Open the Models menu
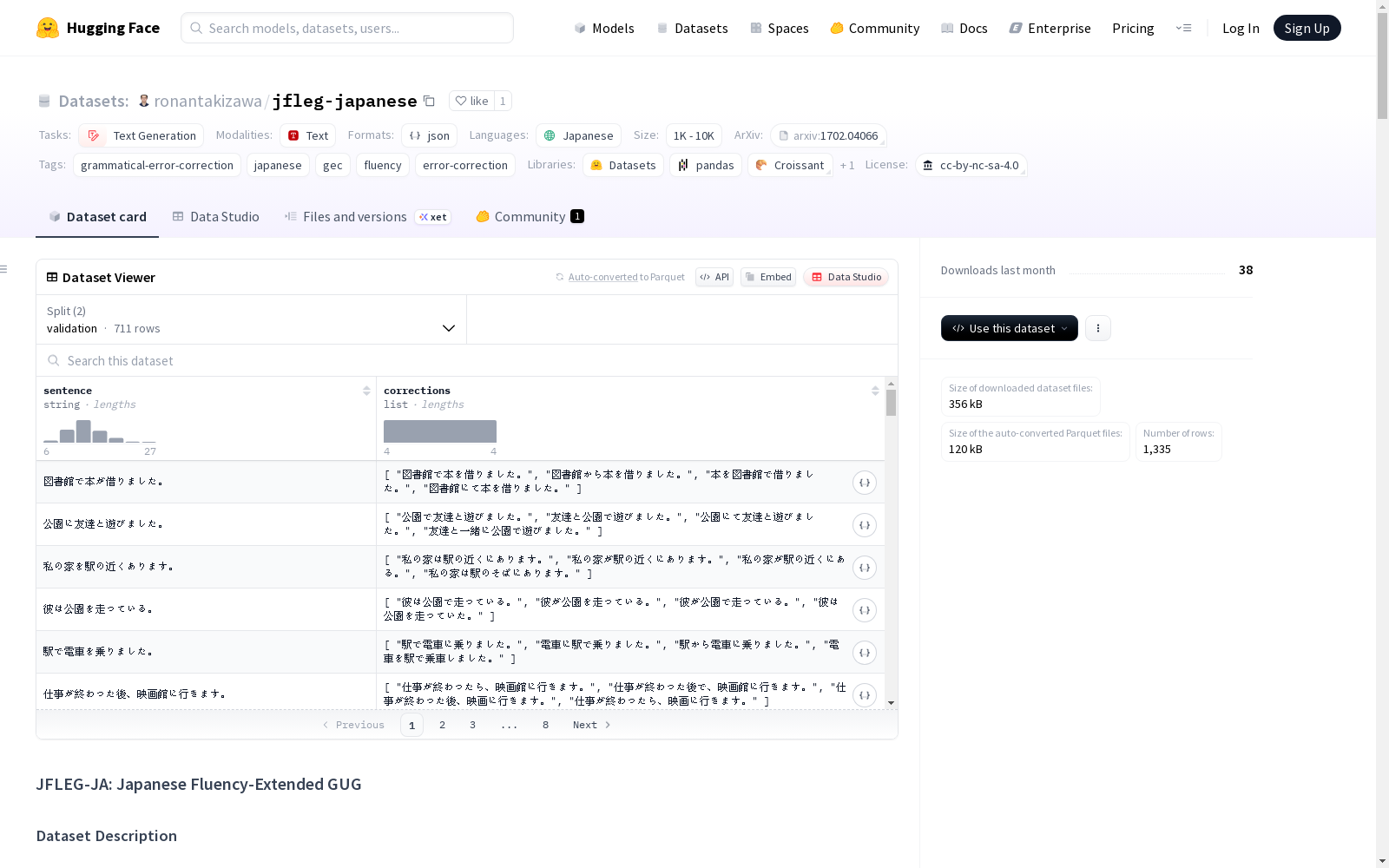The image size is (1389, 868). pos(604,28)
